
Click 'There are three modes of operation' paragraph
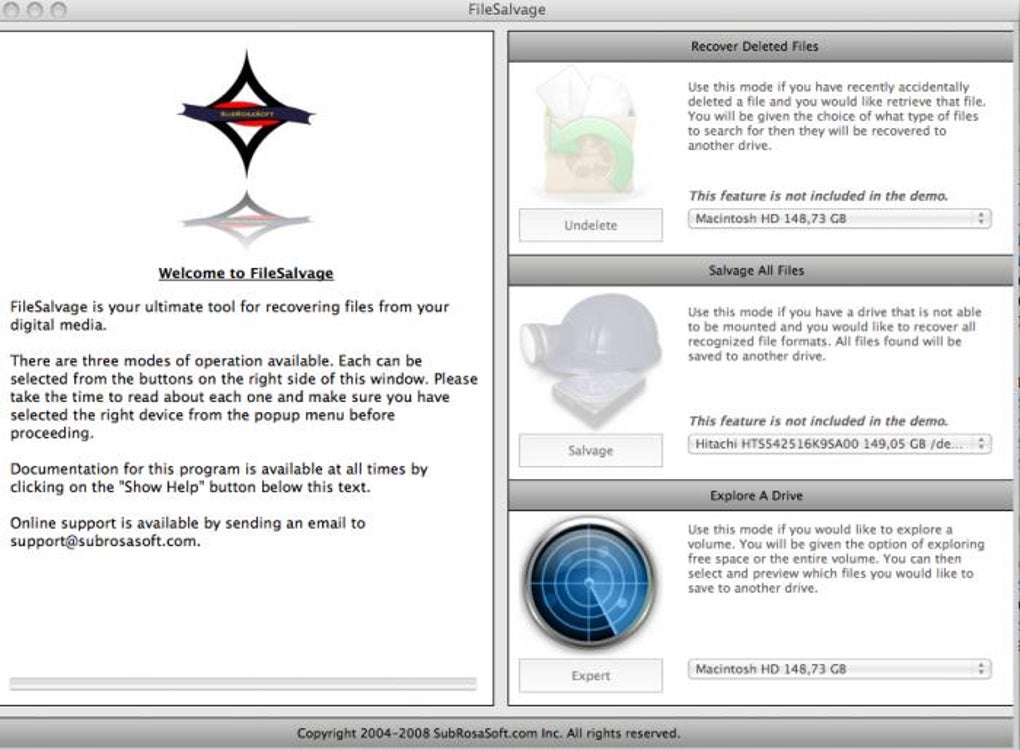244,397
